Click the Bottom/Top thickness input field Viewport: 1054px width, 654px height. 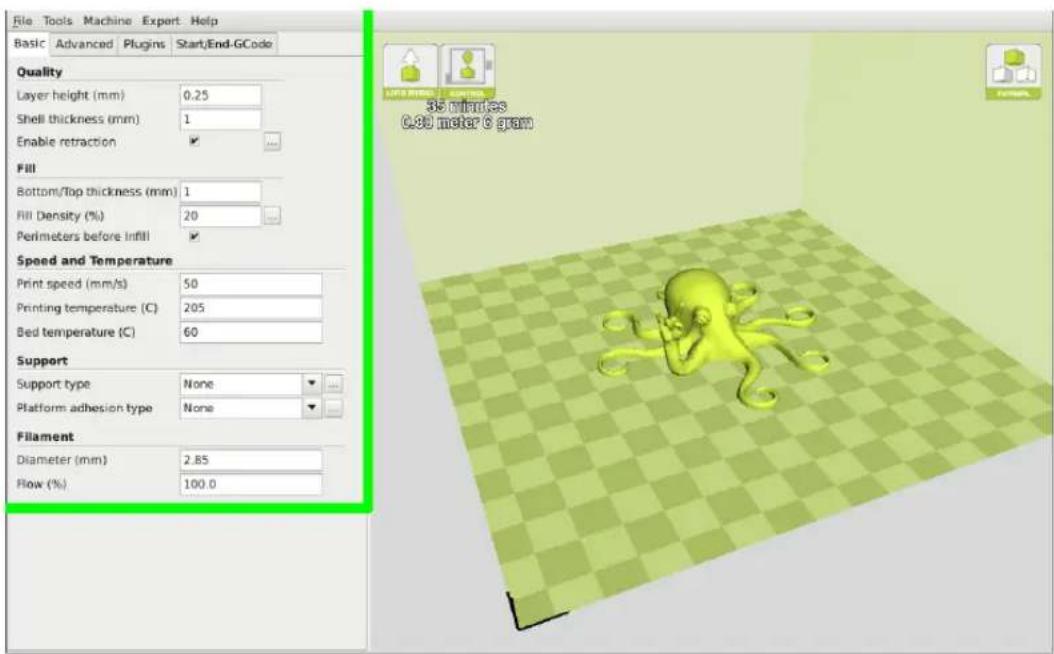tap(220, 192)
